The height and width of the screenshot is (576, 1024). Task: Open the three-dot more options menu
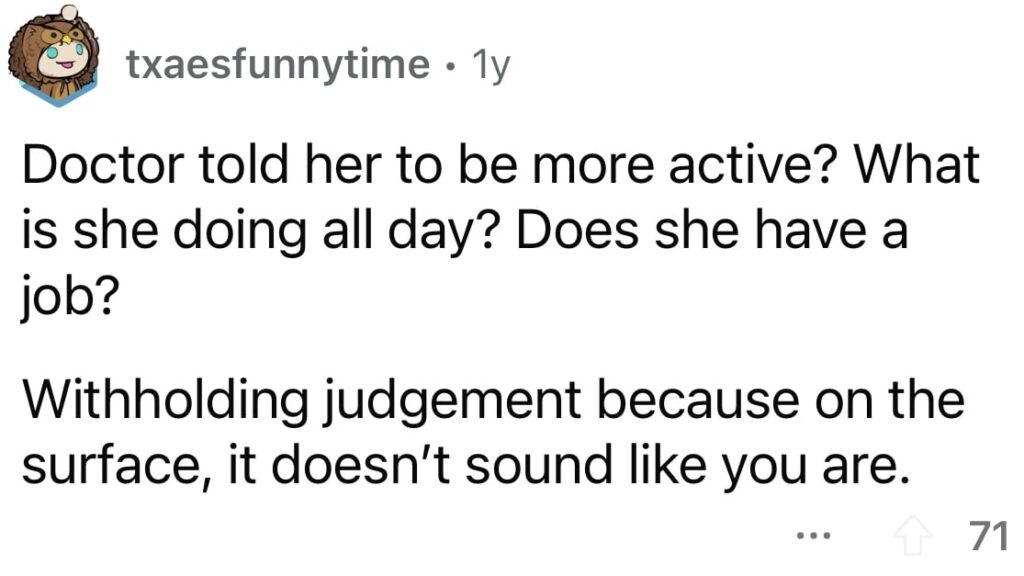[814, 537]
